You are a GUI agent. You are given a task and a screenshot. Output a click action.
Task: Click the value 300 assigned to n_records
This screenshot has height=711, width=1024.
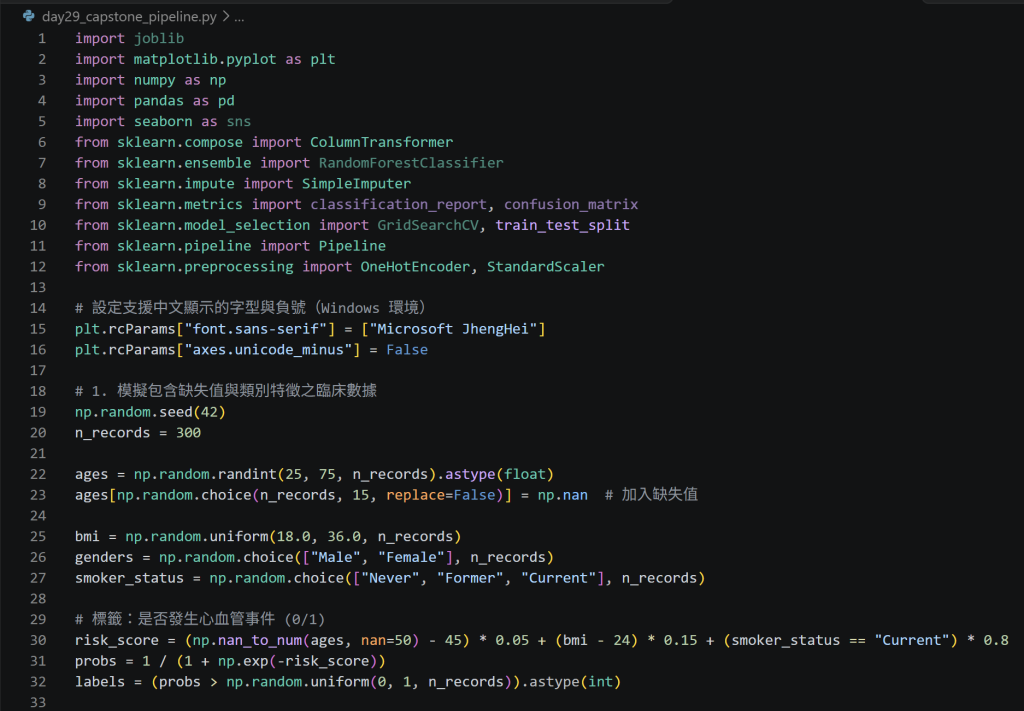pyautogui.click(x=188, y=433)
